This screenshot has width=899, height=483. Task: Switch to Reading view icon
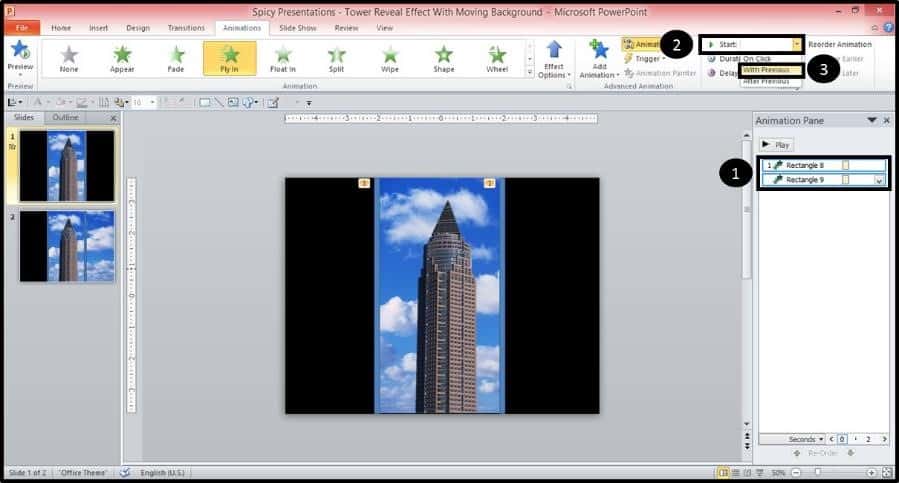coord(747,473)
